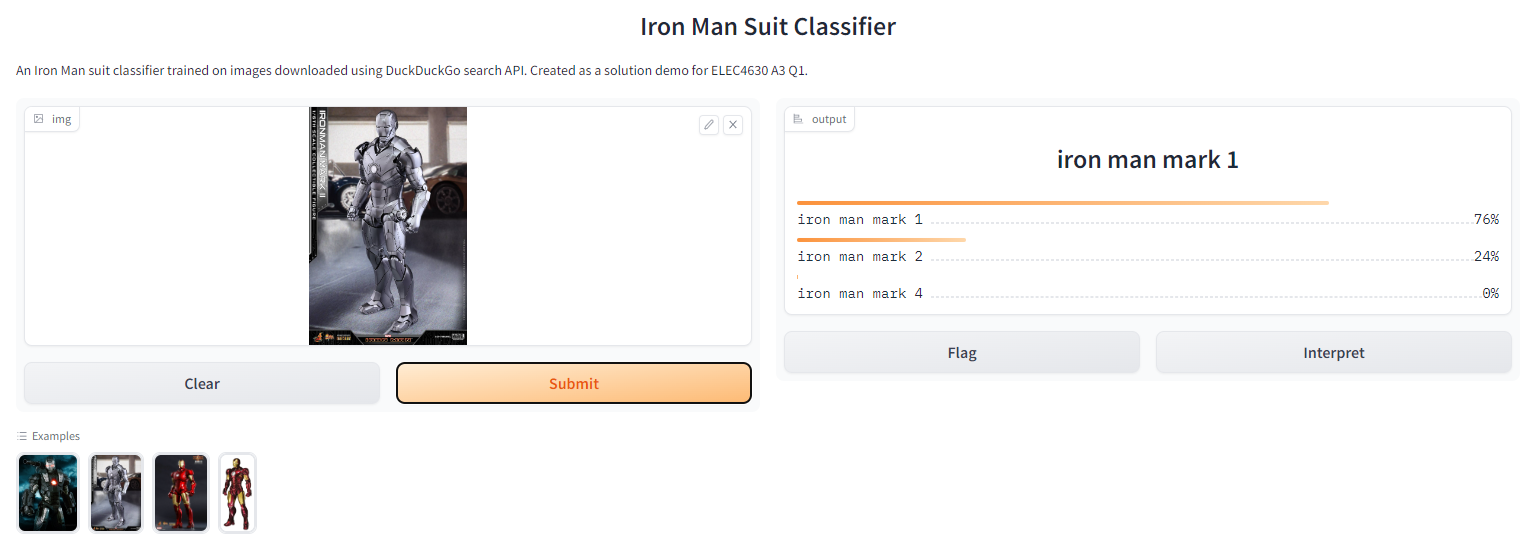
Task: Click the Interpret button
Action: [x=1333, y=352]
